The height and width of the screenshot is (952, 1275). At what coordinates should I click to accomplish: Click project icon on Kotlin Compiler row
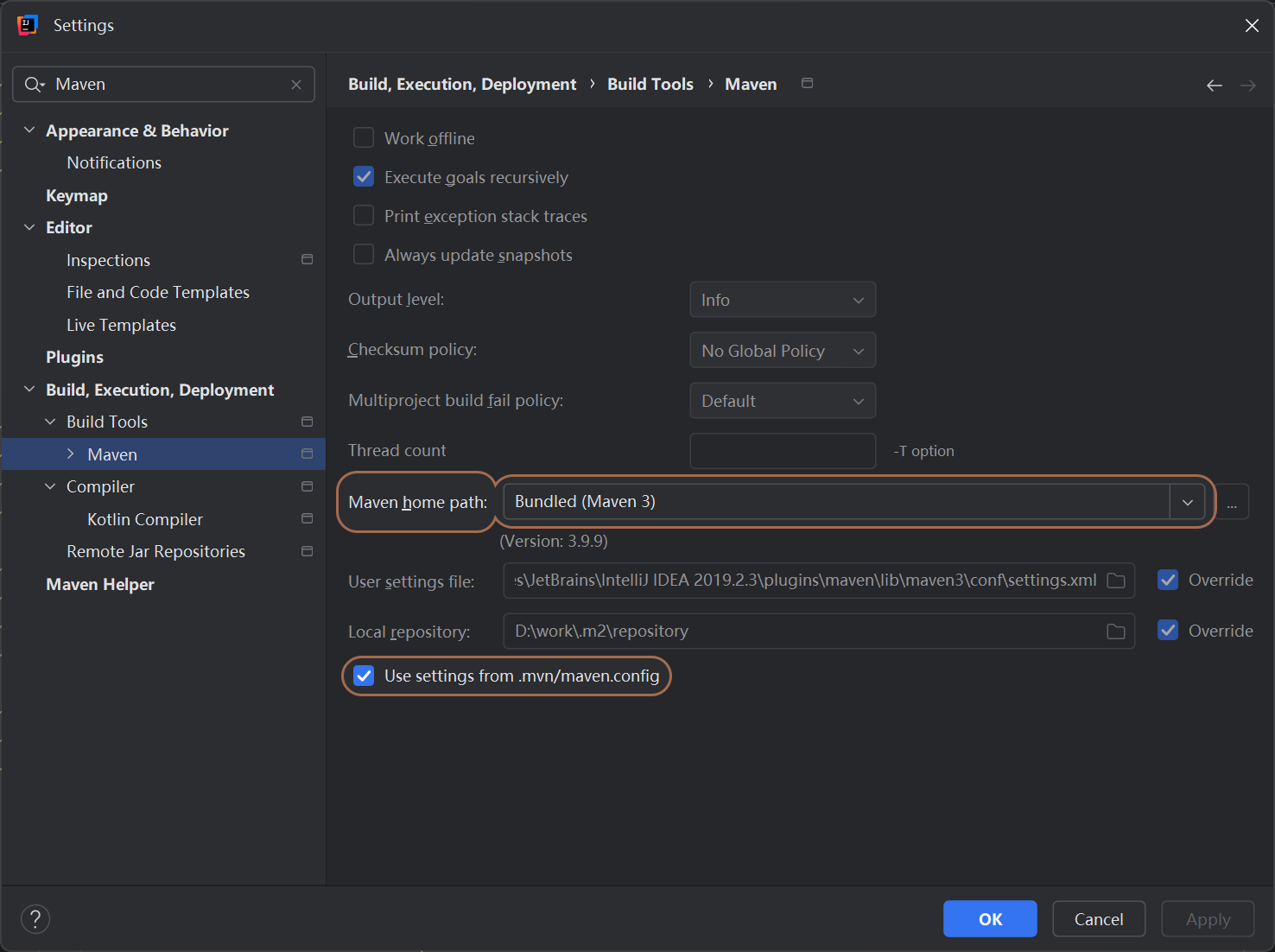pos(307,518)
